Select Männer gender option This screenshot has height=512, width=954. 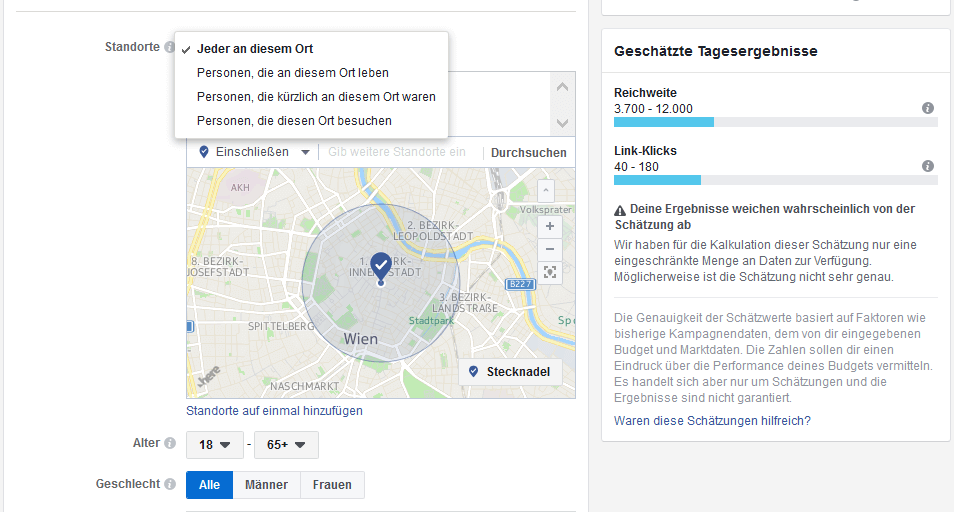point(266,485)
